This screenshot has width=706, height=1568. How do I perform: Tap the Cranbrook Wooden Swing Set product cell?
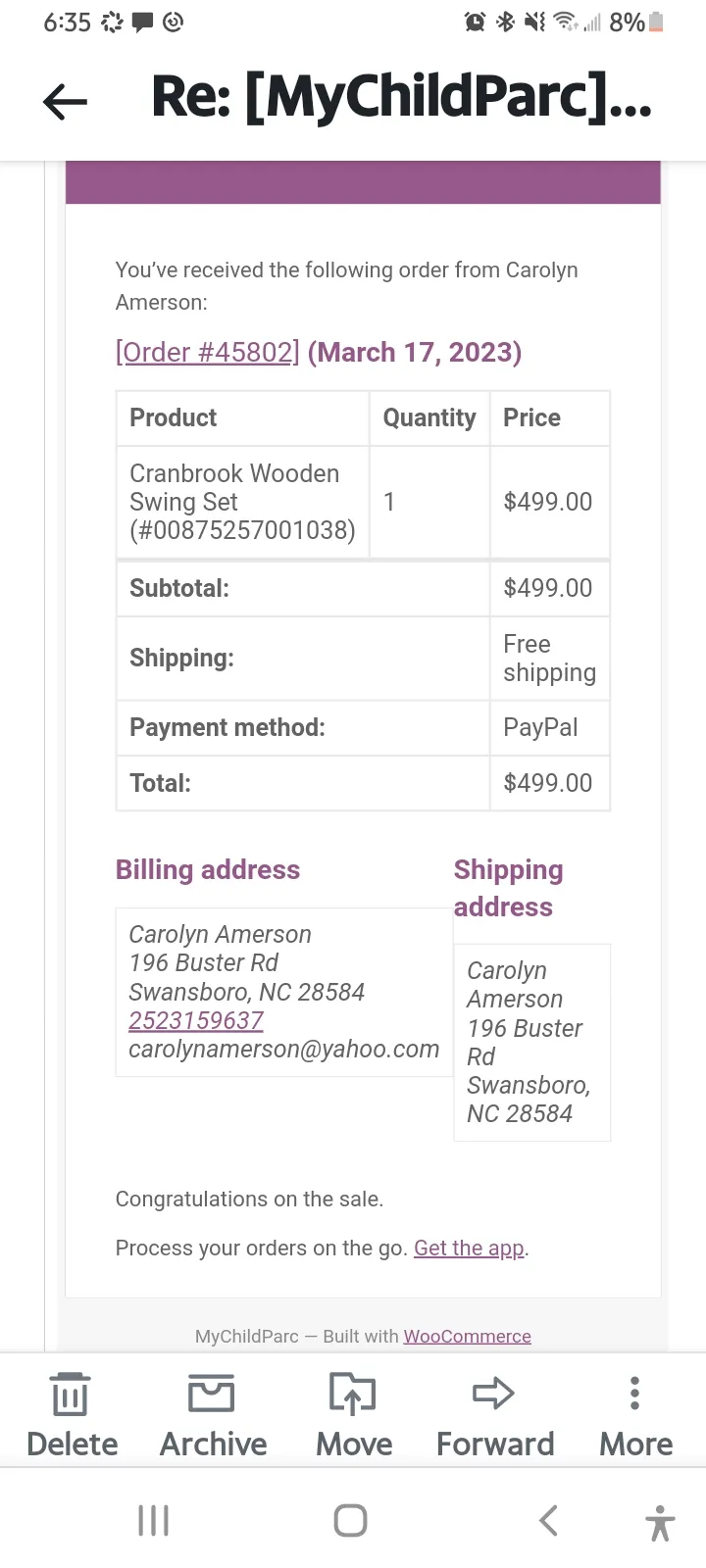pos(242,502)
